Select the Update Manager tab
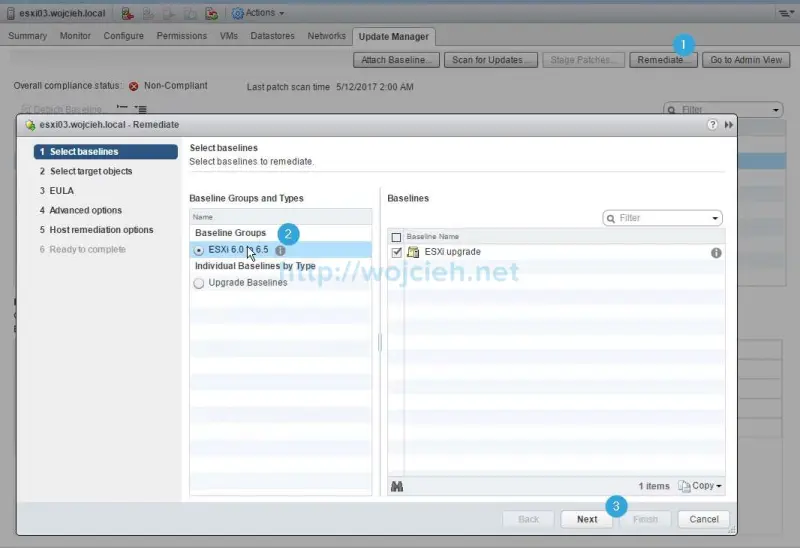Screen dimensions: 800x548 (x=393, y=37)
